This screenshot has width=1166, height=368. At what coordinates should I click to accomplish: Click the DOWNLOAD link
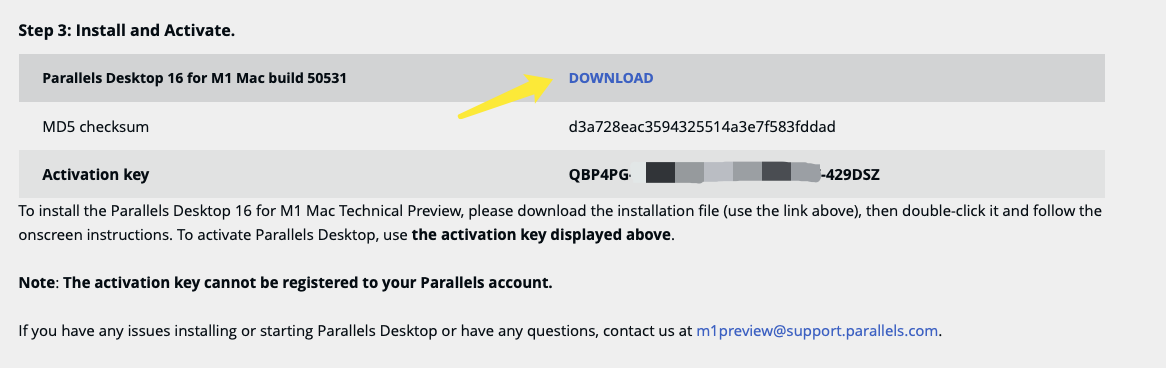(611, 78)
